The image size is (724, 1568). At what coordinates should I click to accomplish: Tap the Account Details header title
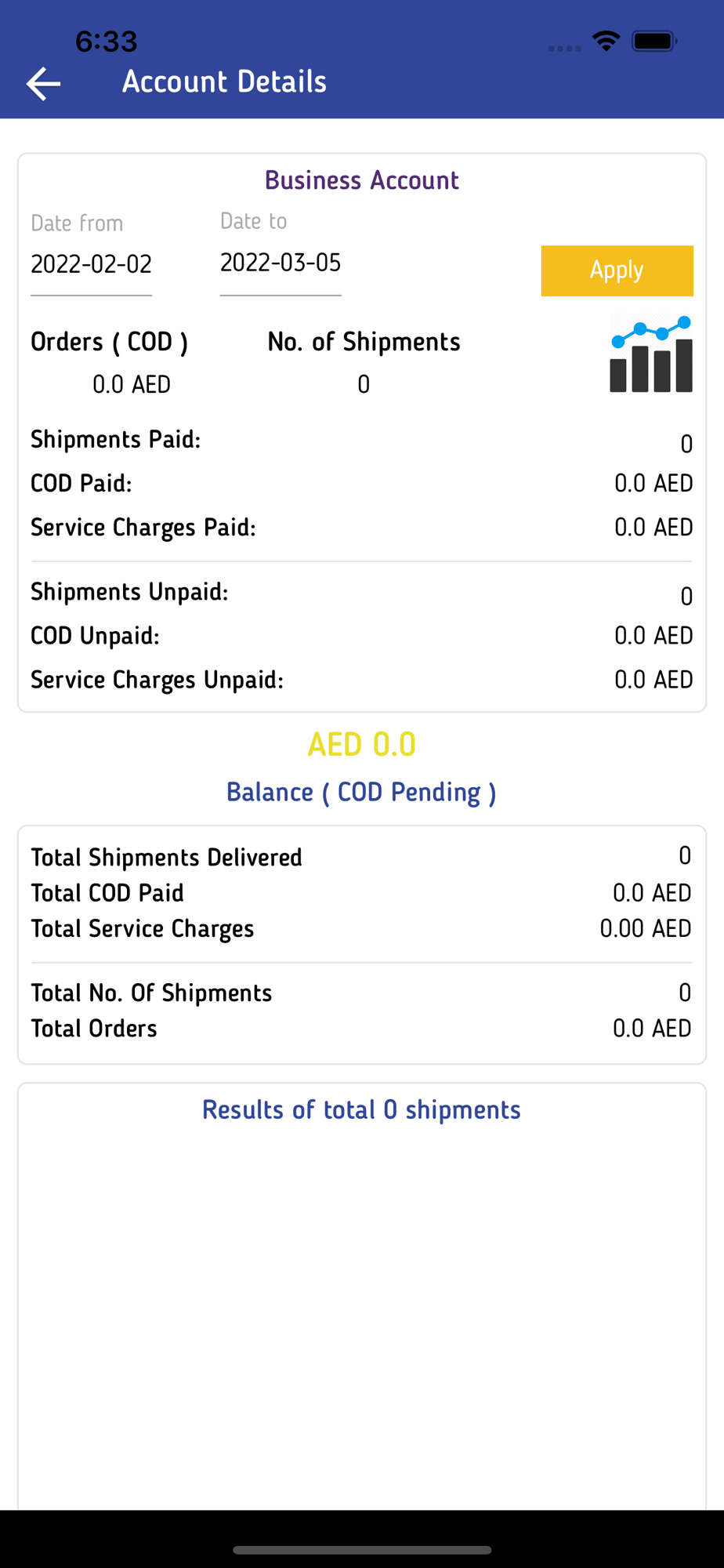point(224,82)
